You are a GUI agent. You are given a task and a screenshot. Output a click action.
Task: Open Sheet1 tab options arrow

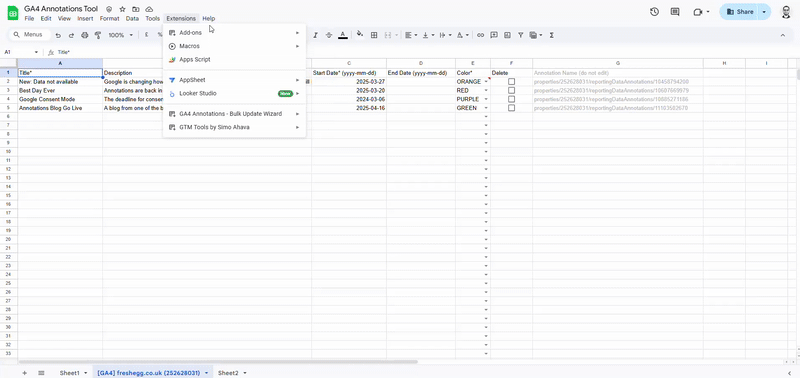85,373
